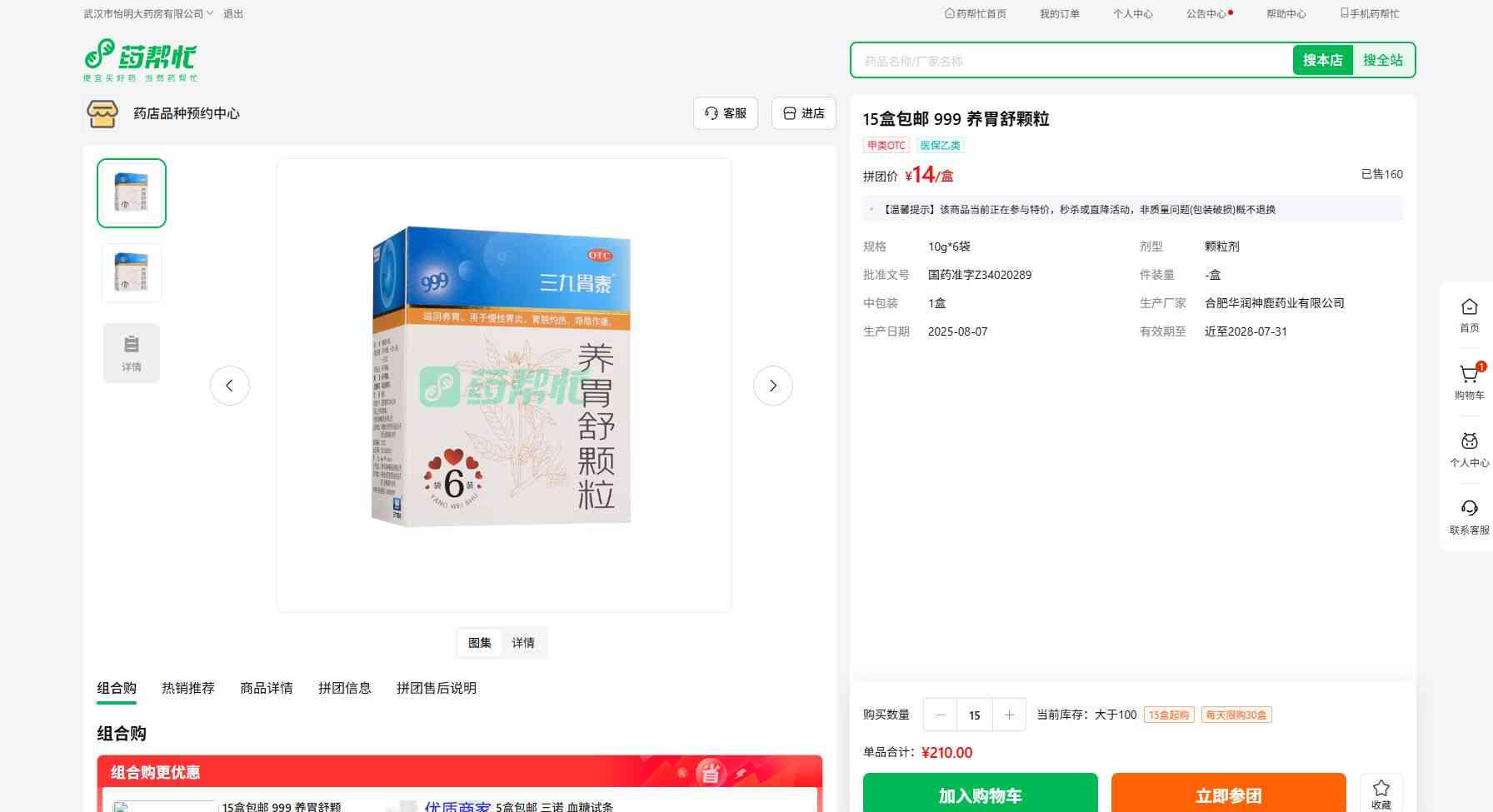1493x812 pixels.
Task: Open the 详情 icon in thumbnail strip
Action: point(132,353)
